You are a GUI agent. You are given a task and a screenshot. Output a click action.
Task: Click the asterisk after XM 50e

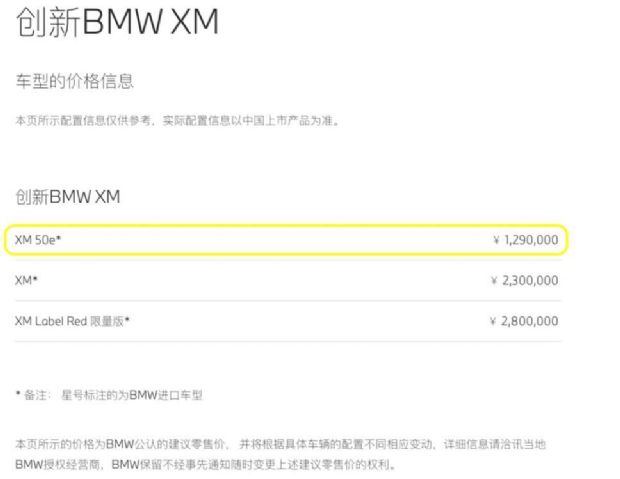(x=59, y=238)
